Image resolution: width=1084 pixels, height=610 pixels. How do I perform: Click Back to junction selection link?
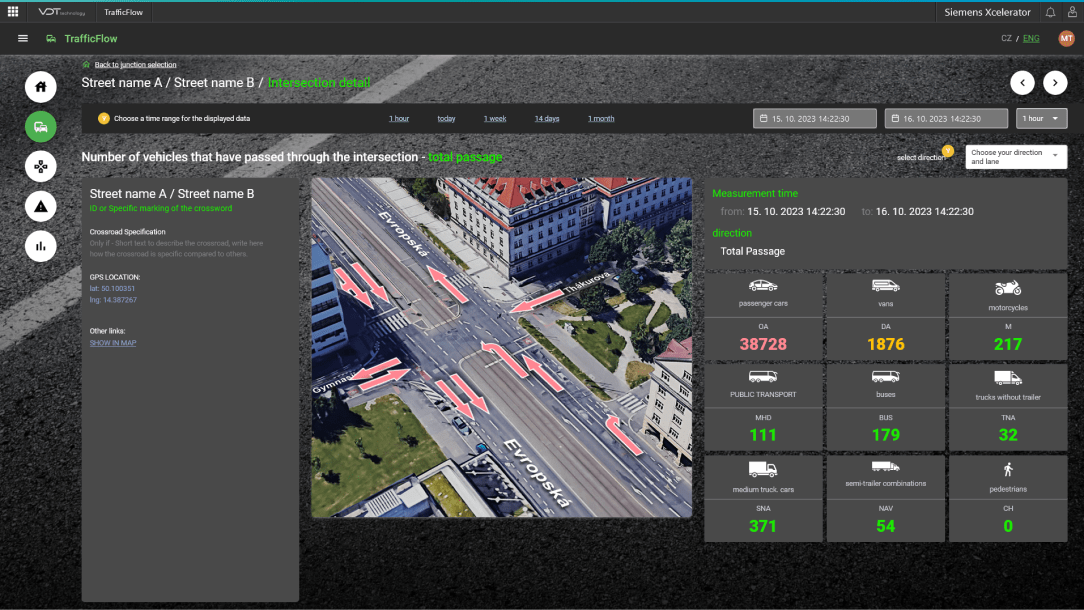(x=136, y=64)
